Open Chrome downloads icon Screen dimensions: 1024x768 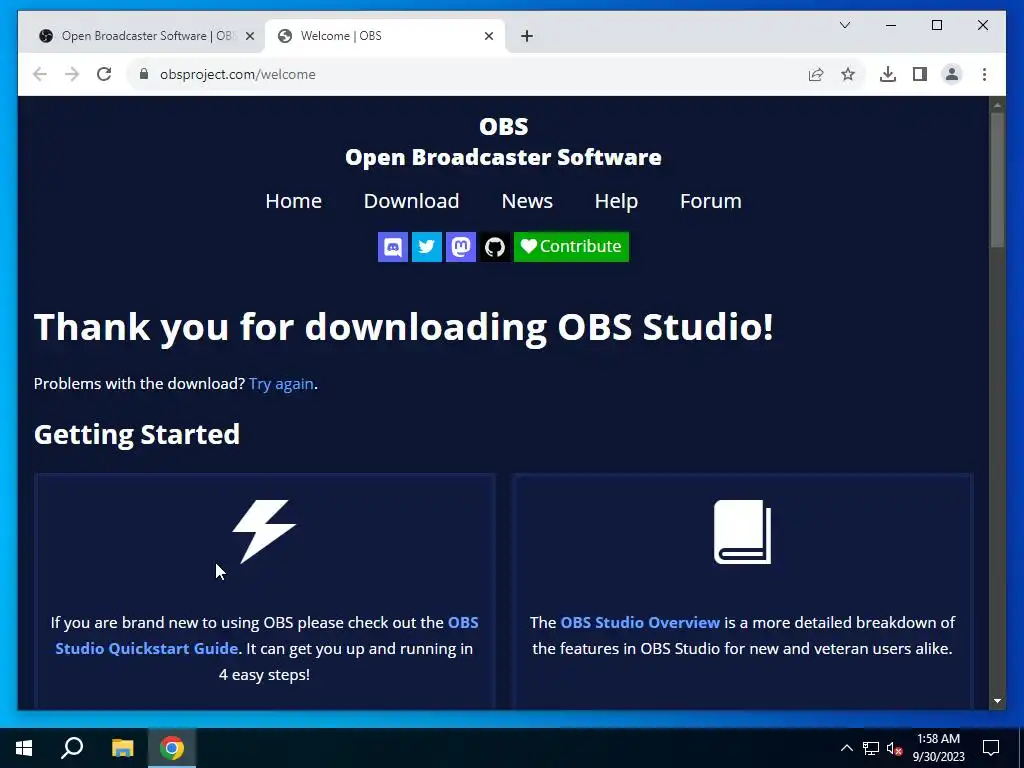pos(888,74)
